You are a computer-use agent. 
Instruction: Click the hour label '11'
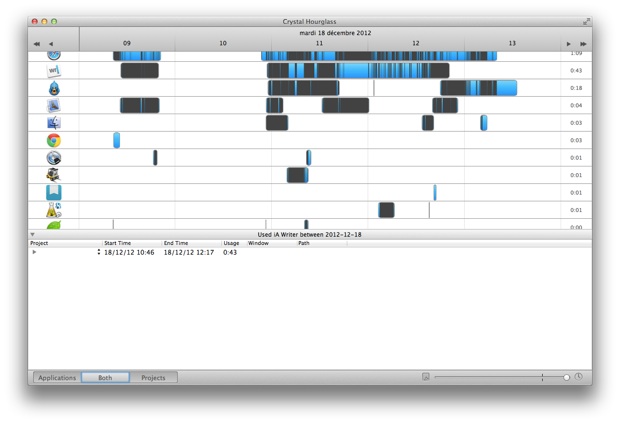tap(319, 43)
